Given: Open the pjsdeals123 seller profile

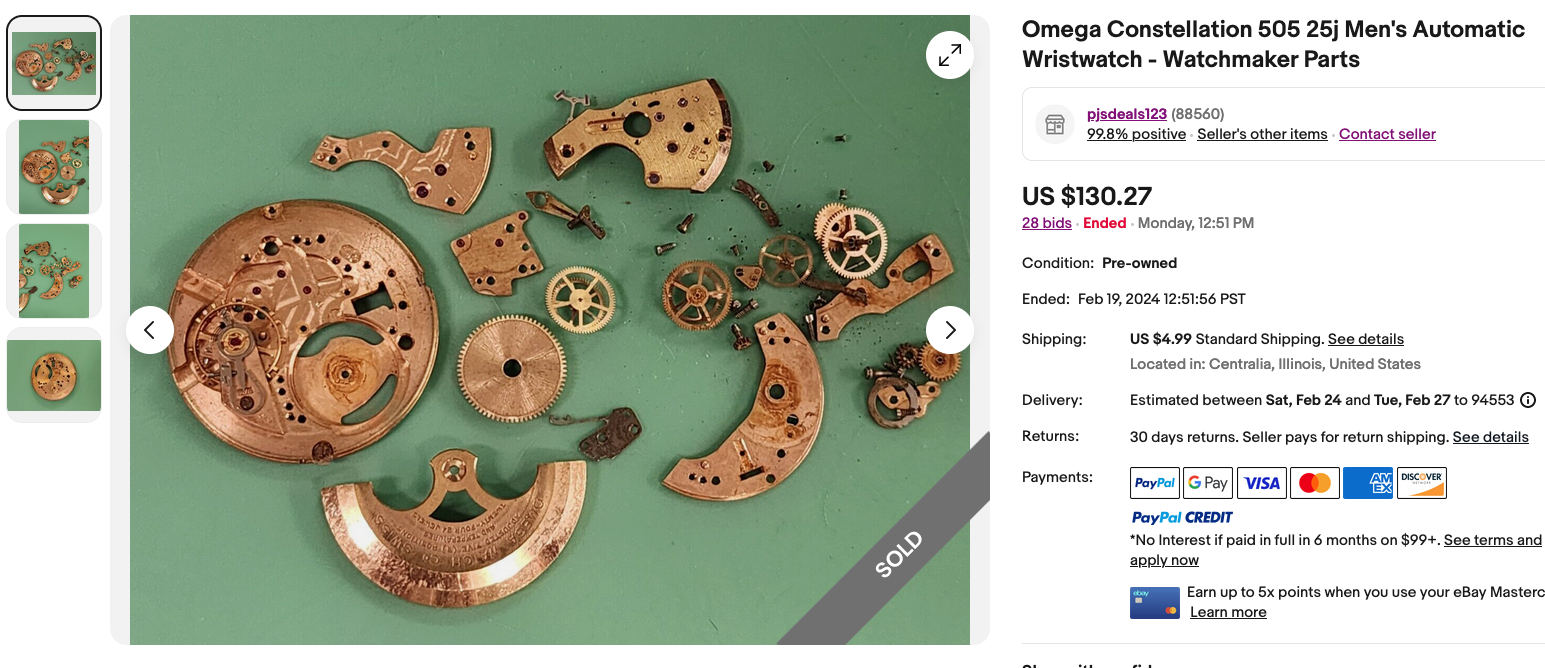Looking at the screenshot, I should [x=1127, y=114].
